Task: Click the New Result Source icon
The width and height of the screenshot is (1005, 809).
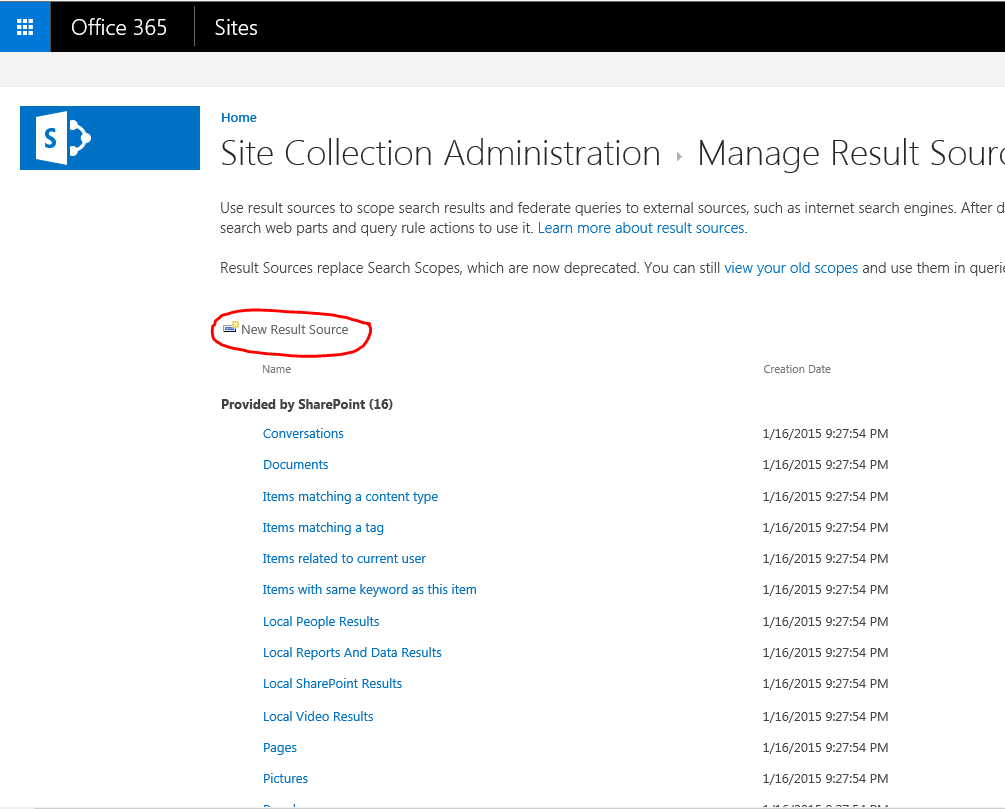Action: pos(230,328)
